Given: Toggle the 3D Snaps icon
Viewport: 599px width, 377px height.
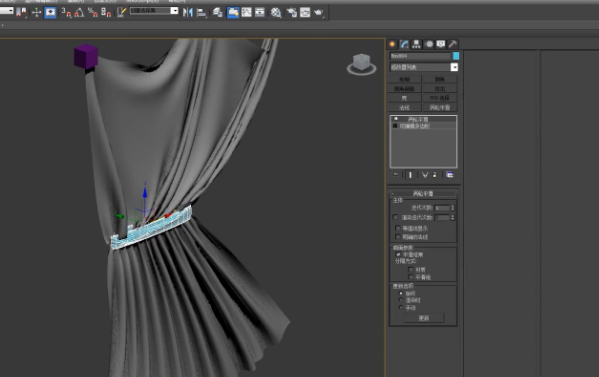Looking at the screenshot, I should click(66, 12).
